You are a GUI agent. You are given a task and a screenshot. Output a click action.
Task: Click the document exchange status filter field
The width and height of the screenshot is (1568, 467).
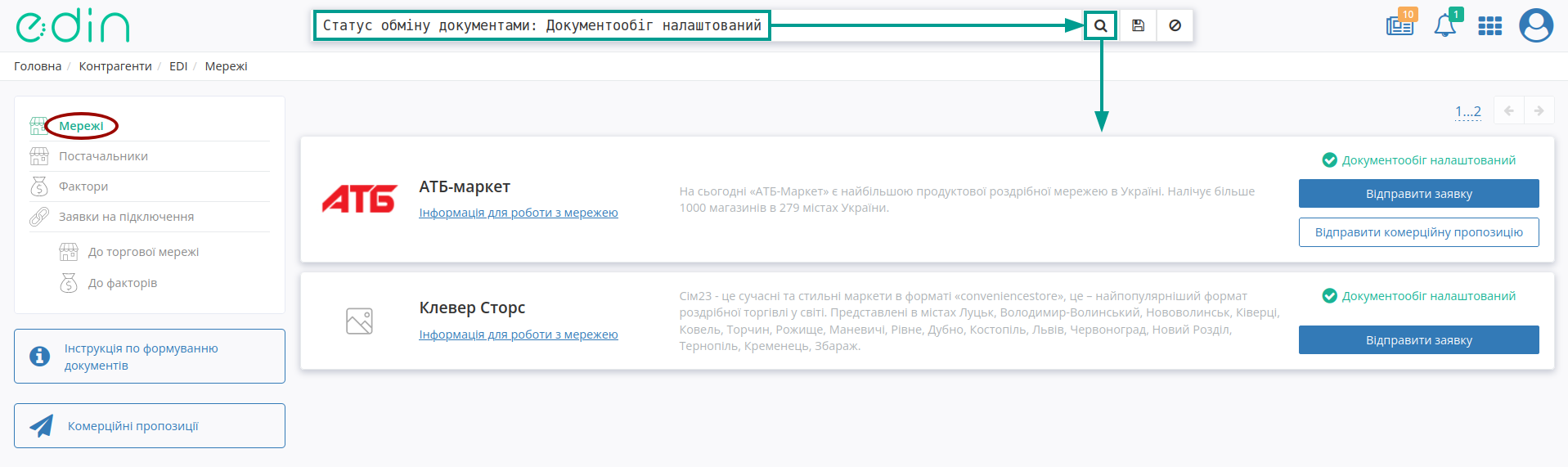541,25
